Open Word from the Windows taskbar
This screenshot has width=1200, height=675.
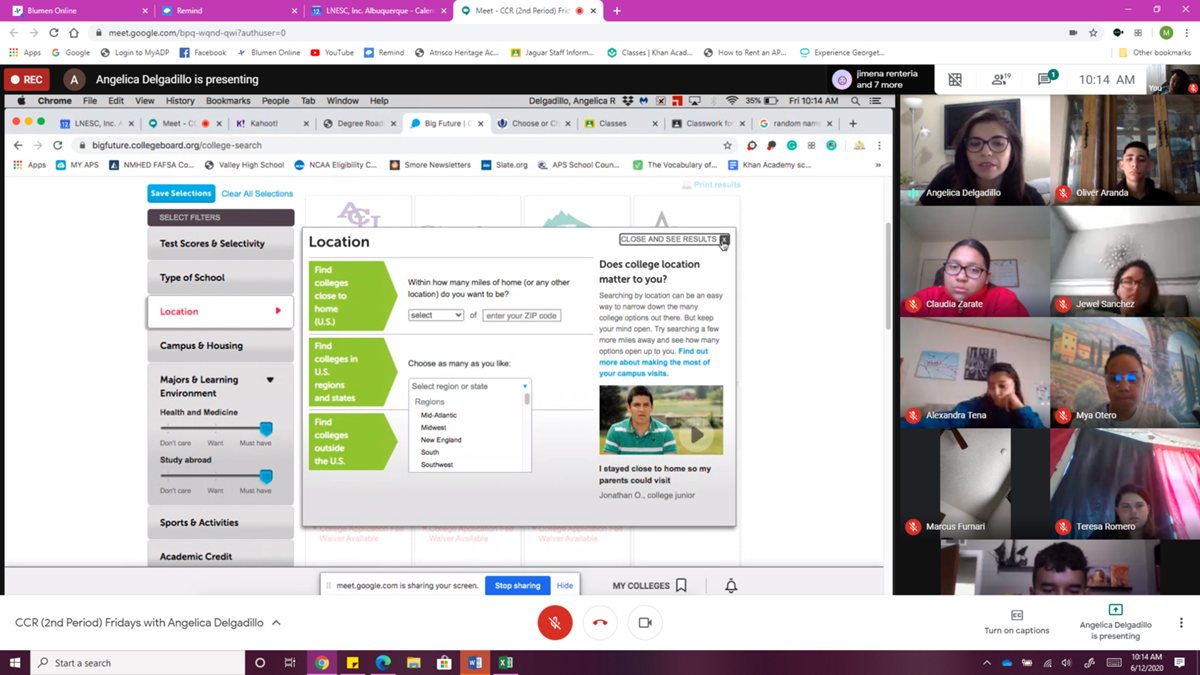[x=475, y=662]
